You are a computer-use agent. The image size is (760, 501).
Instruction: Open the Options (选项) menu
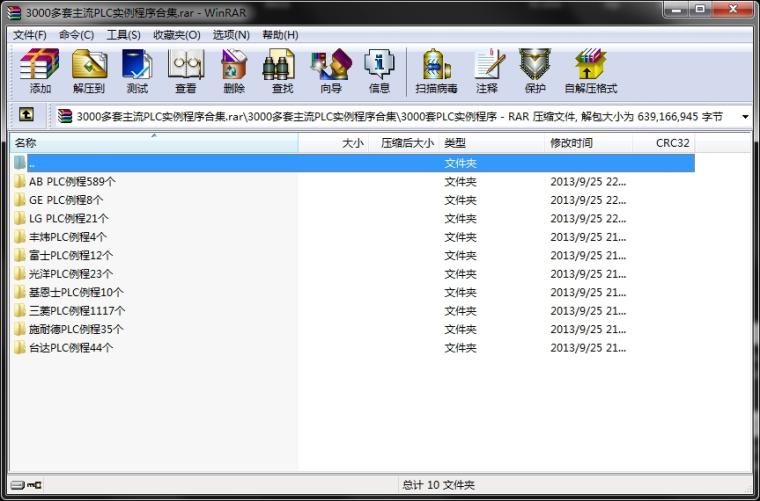[231, 35]
